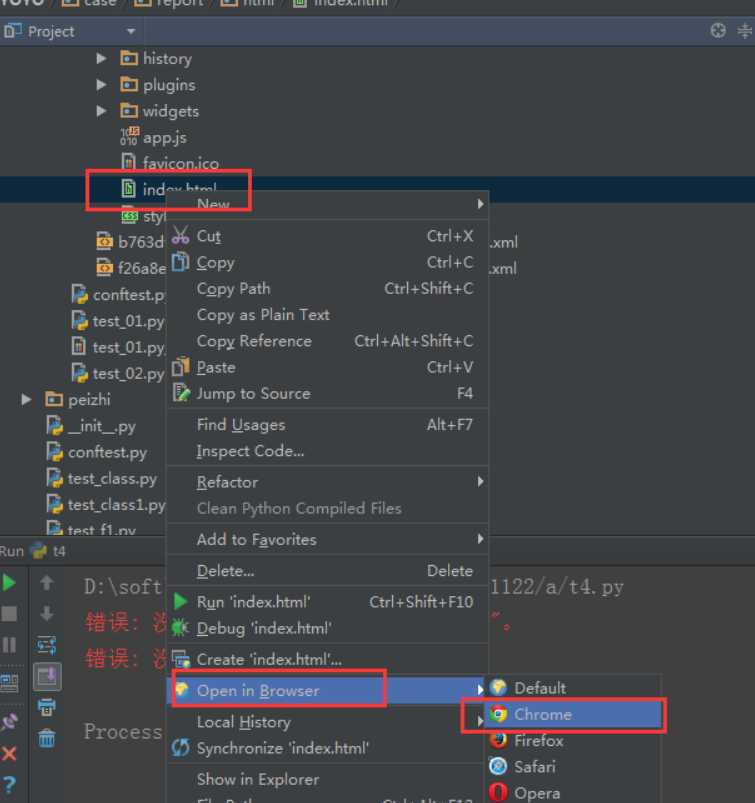Select Show in Explorer
The height and width of the screenshot is (803, 755).
tap(328, 779)
